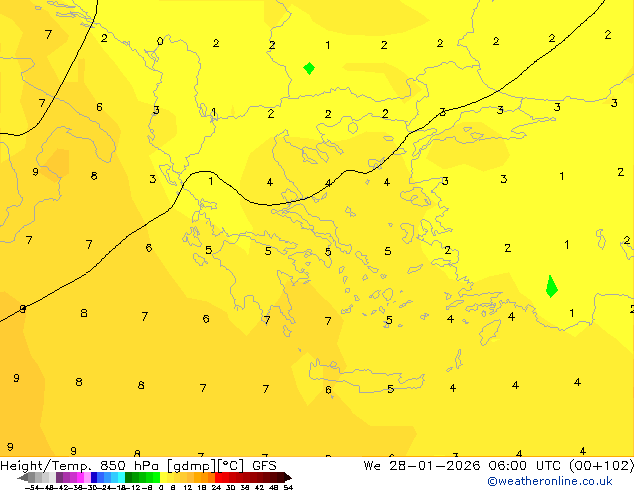Click the dark right arrow of the color scale

pos(288,478)
